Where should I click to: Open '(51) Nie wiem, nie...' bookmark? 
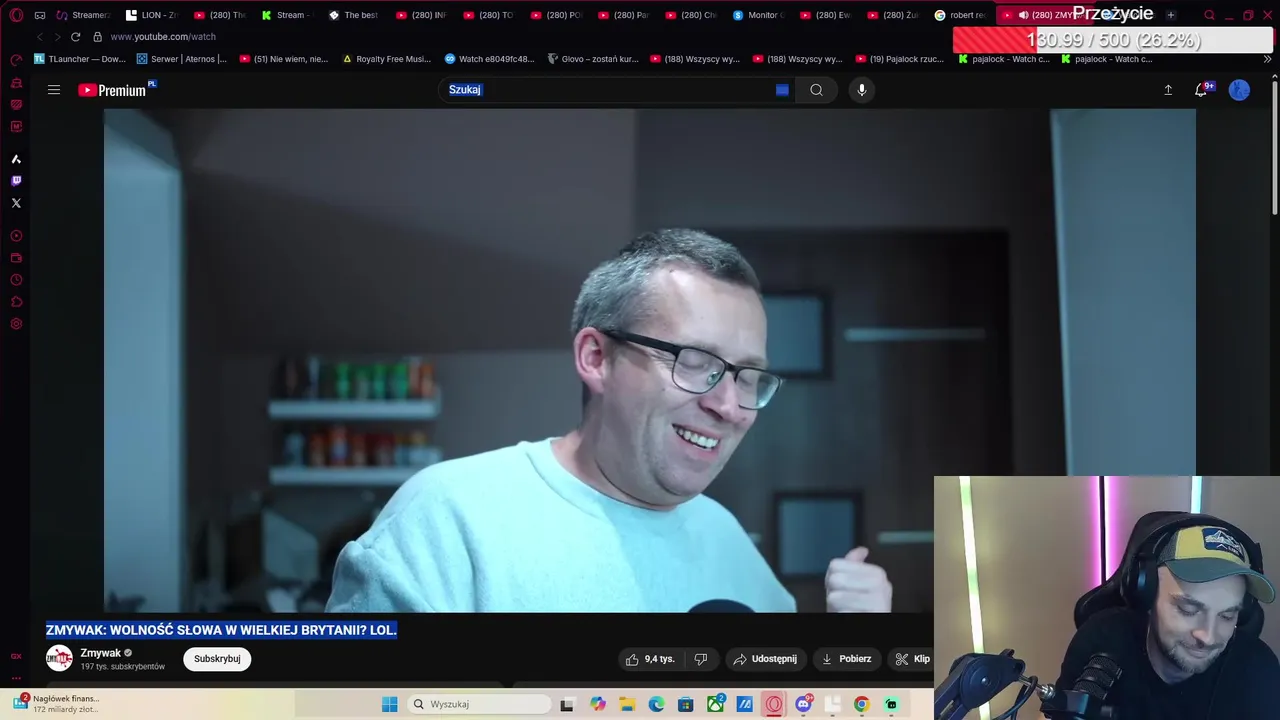pos(284,59)
